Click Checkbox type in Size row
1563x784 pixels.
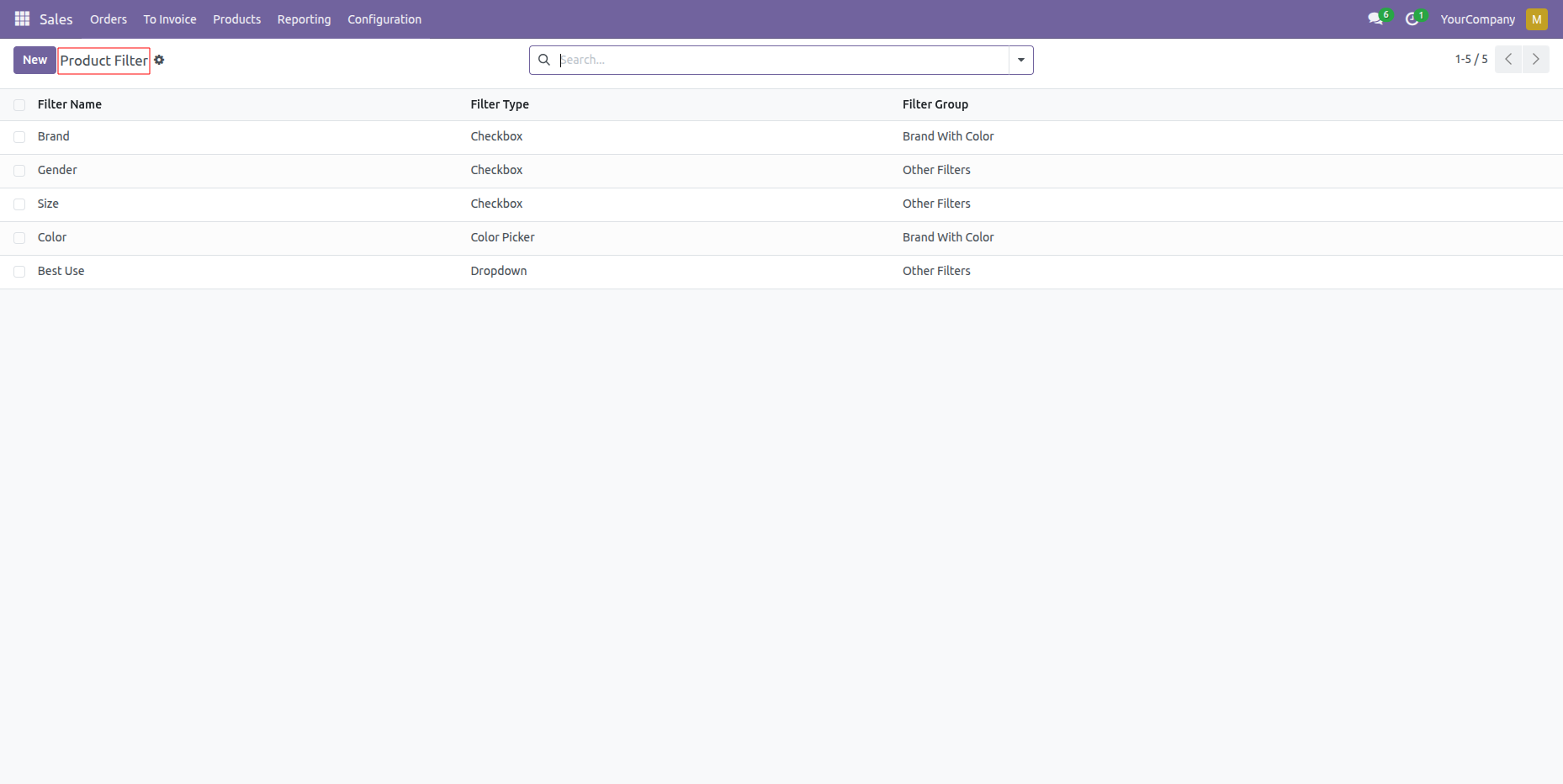point(496,204)
